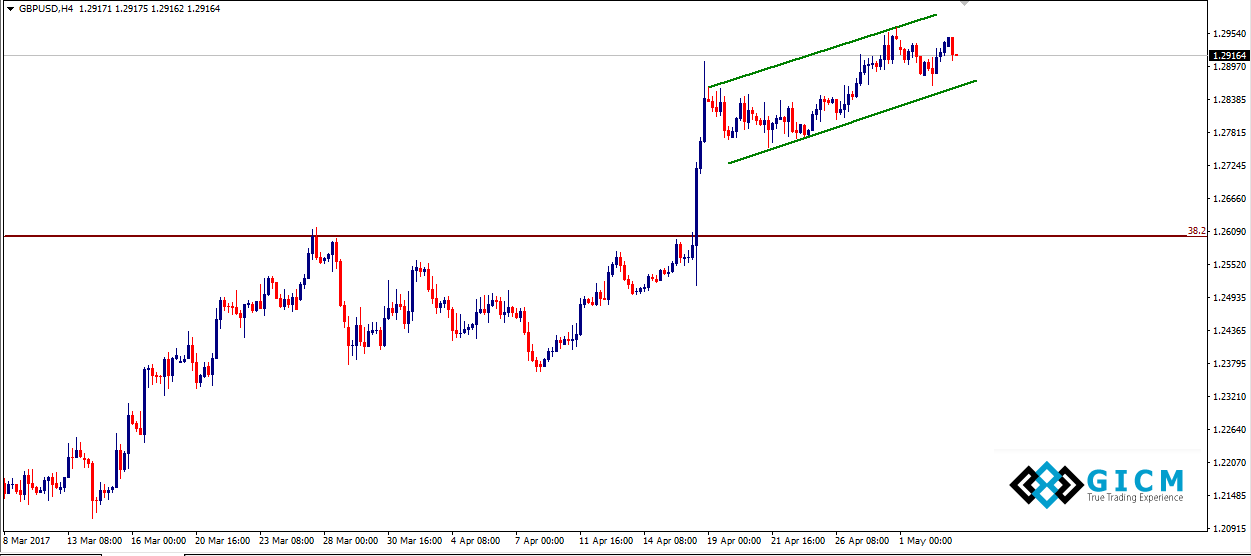Viewport: 1251px width, 556px height.
Task: Click the GICM diamond logo icon
Action: click(x=1045, y=484)
